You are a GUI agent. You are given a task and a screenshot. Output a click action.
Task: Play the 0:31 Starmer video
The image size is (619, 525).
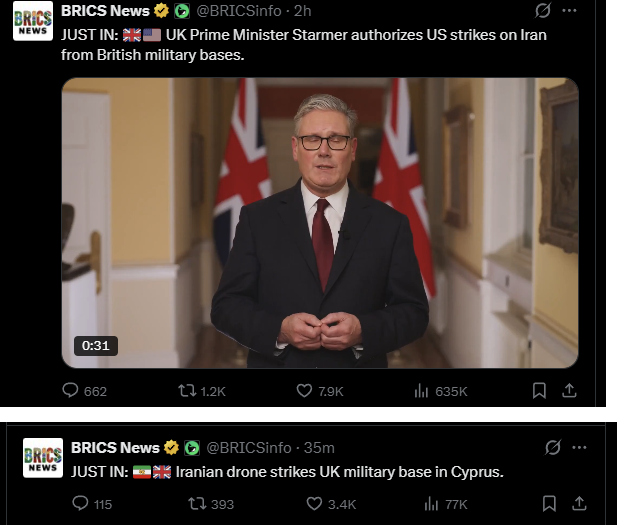point(320,223)
